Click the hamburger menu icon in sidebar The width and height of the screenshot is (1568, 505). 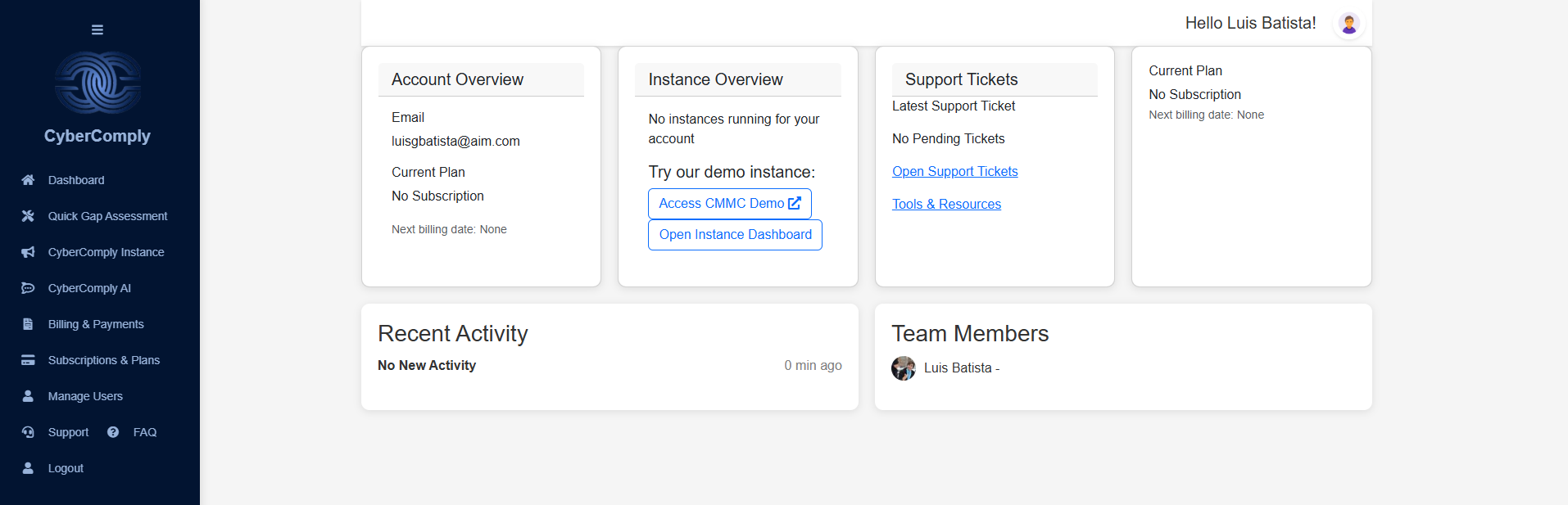coord(97,30)
